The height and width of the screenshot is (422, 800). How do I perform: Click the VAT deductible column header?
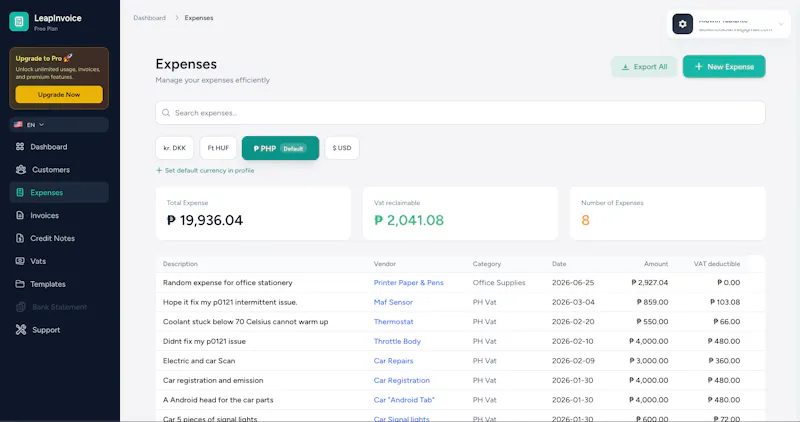717,264
